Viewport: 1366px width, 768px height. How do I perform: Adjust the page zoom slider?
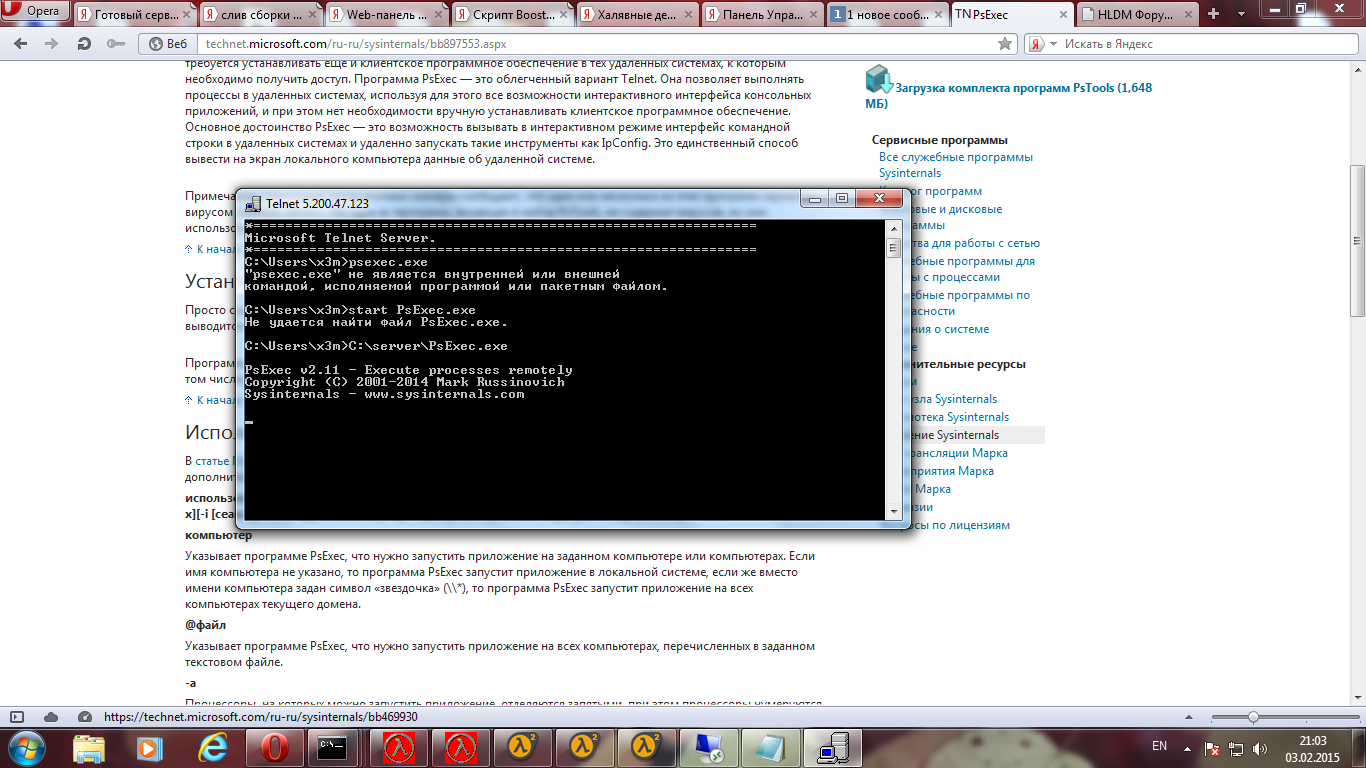click(1253, 717)
